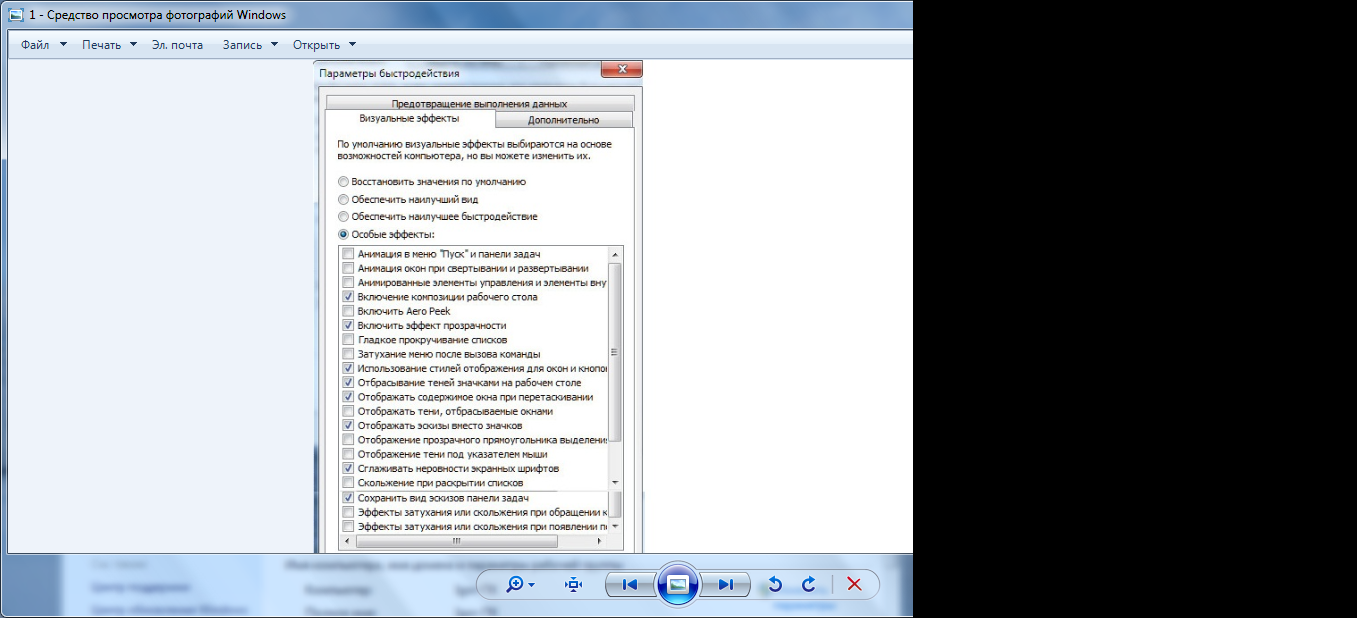Uncheck Отображать содержимое окна при перетаскивании
The height and width of the screenshot is (618, 1357).
point(348,397)
